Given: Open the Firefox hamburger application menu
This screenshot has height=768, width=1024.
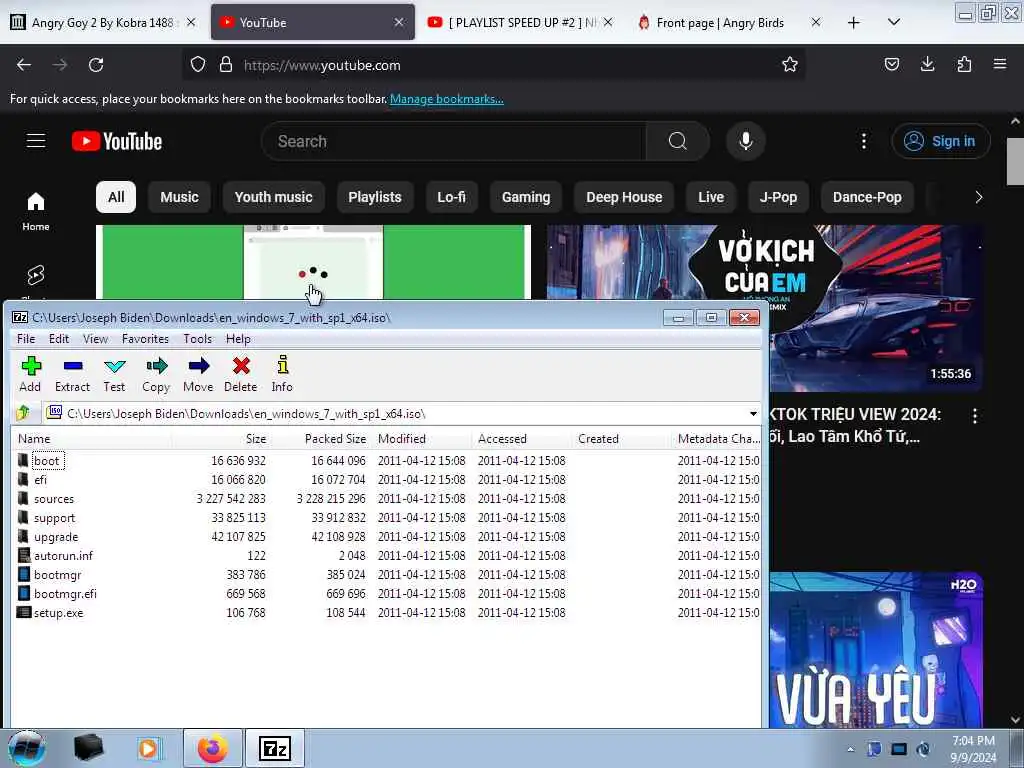Looking at the screenshot, I should click(x=1000, y=64).
